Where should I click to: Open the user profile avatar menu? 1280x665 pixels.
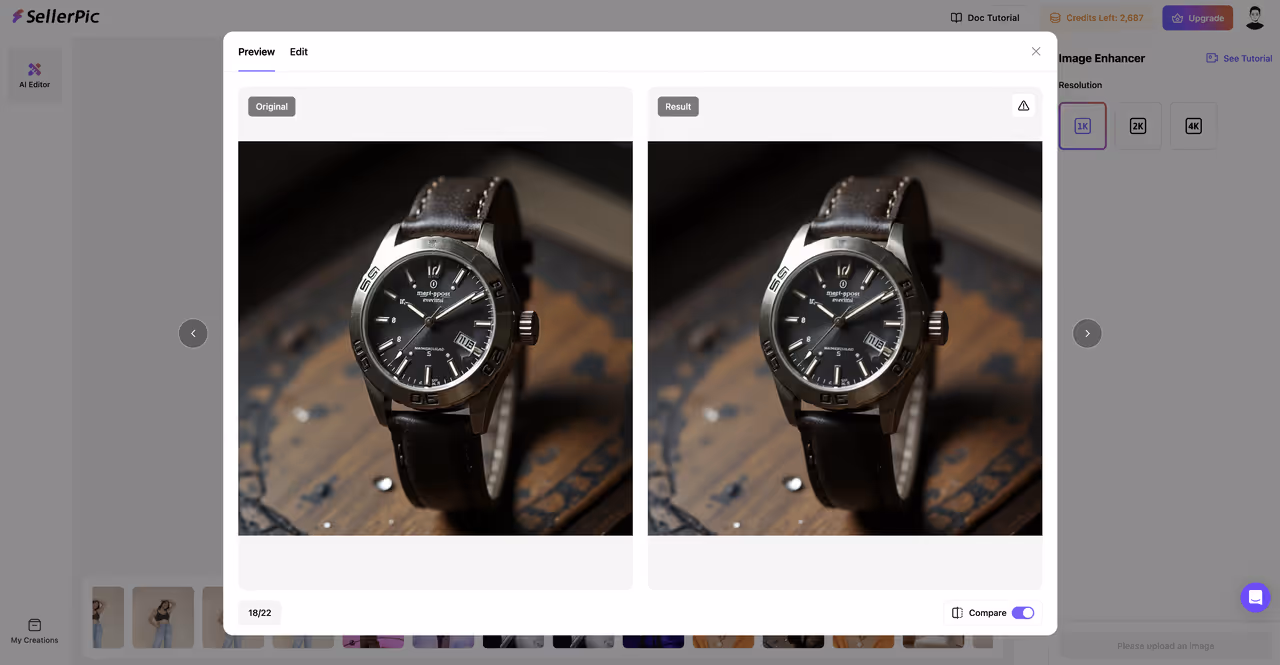point(1255,17)
